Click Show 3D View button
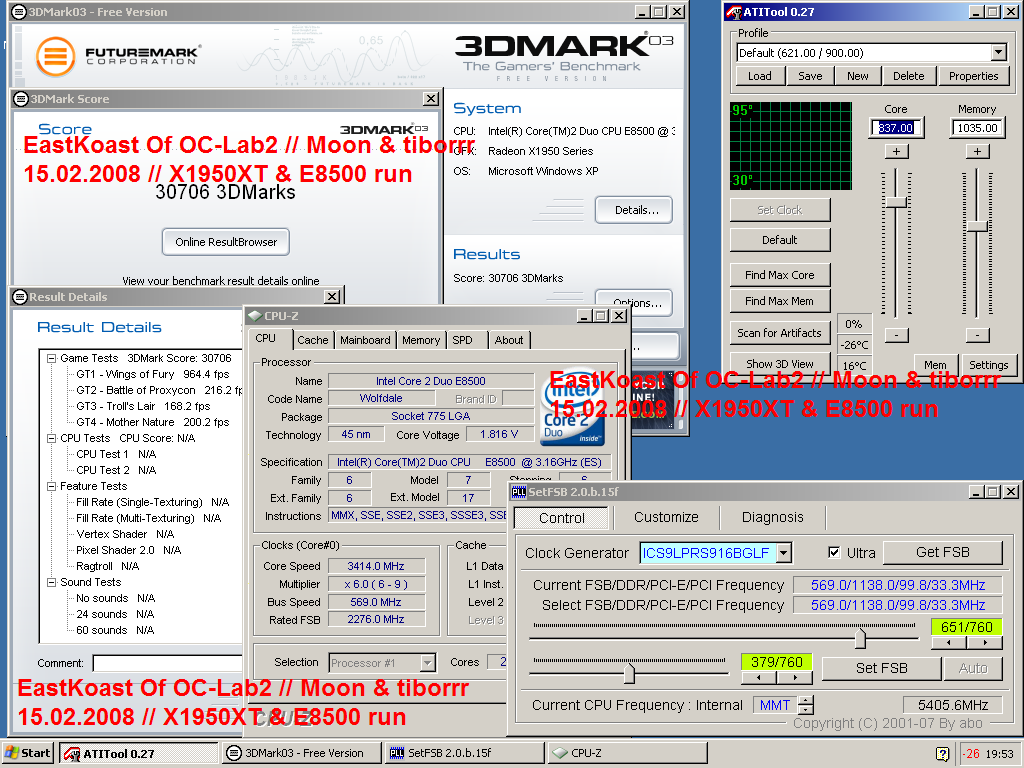This screenshot has width=1024, height=768. 780,364
